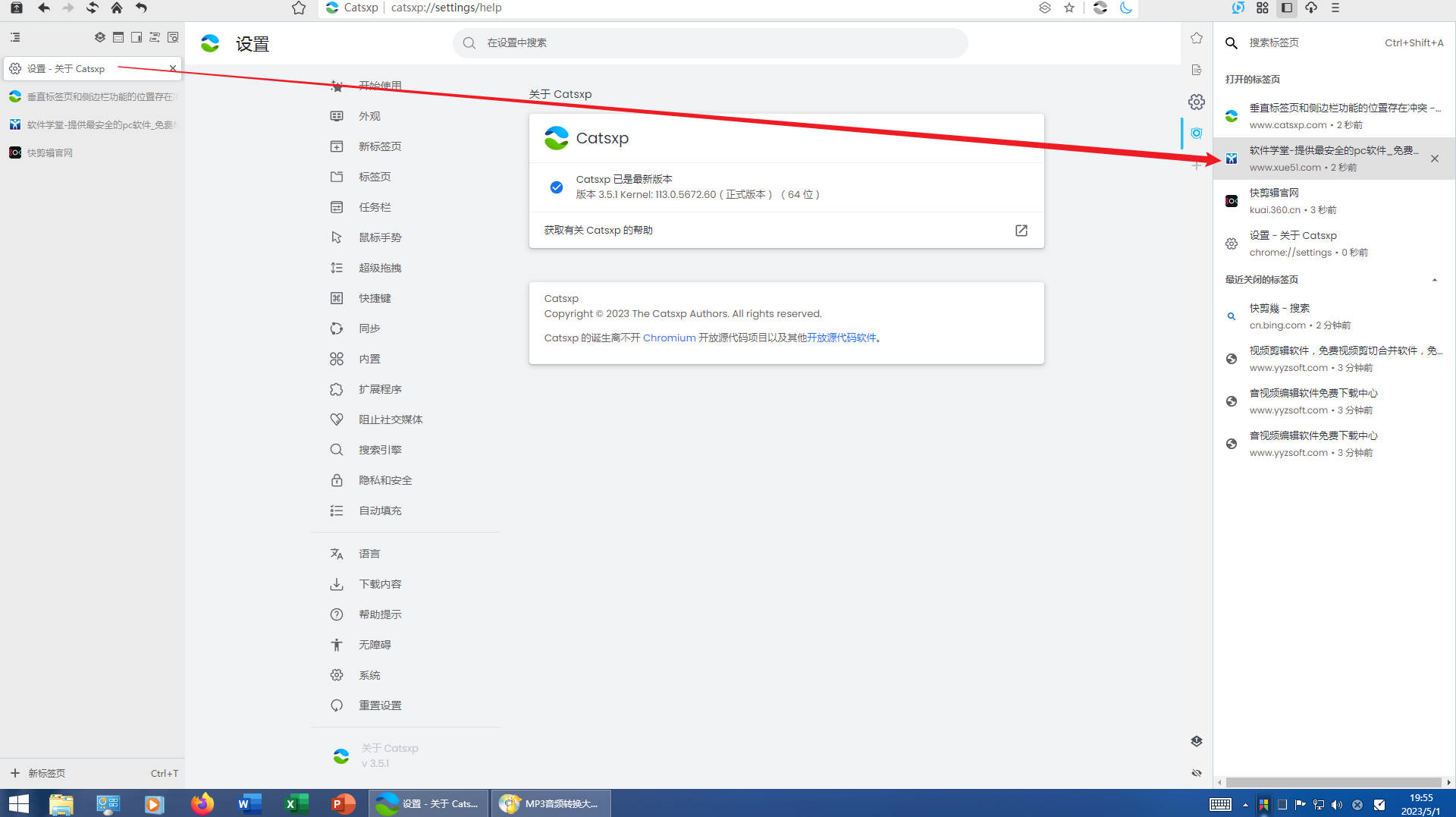Open the media player toolbar icon
The height and width of the screenshot is (817, 1456).
[1238, 8]
